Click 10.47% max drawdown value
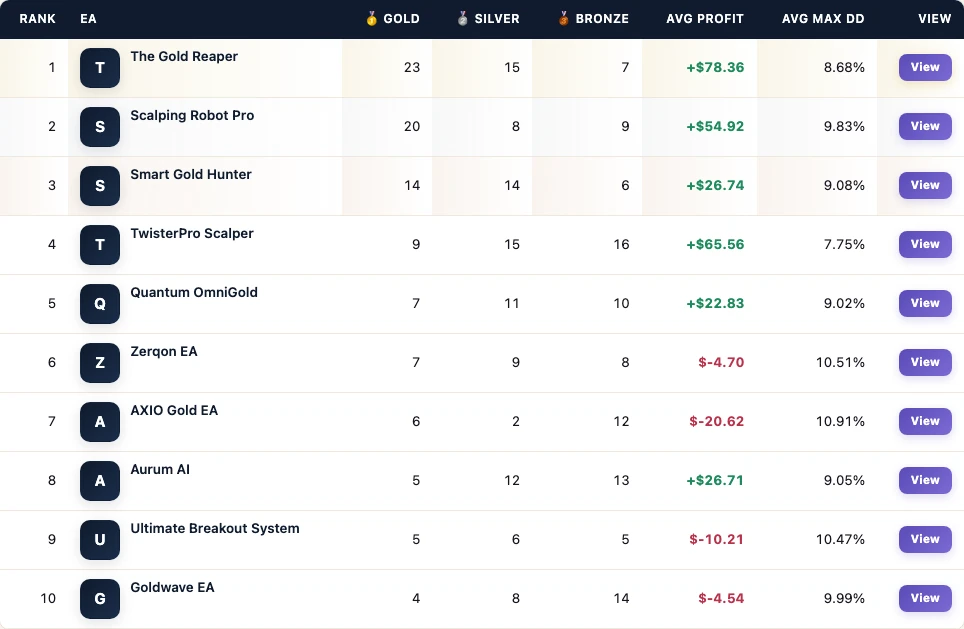 click(840, 539)
